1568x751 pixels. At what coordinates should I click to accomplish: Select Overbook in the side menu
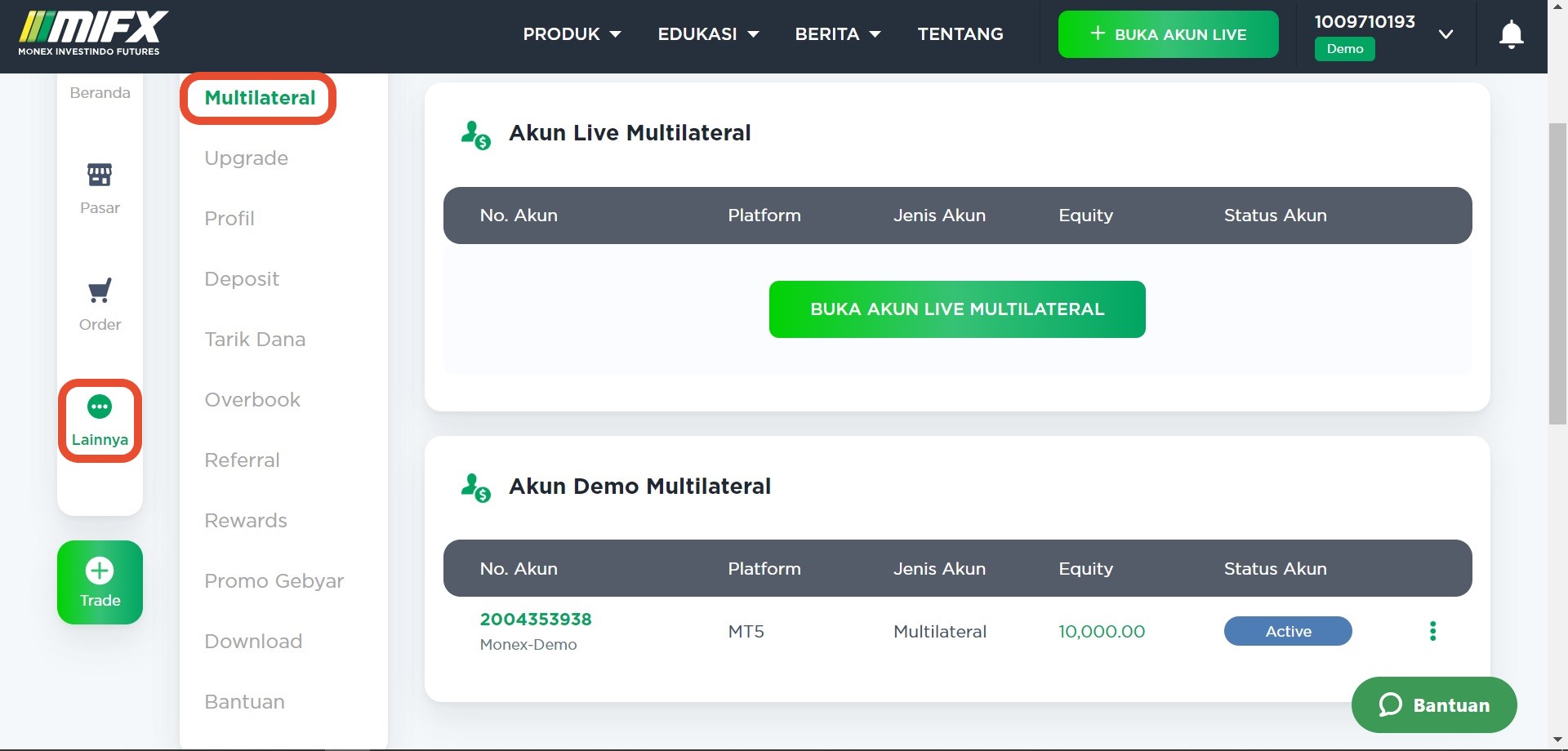pyautogui.click(x=252, y=400)
